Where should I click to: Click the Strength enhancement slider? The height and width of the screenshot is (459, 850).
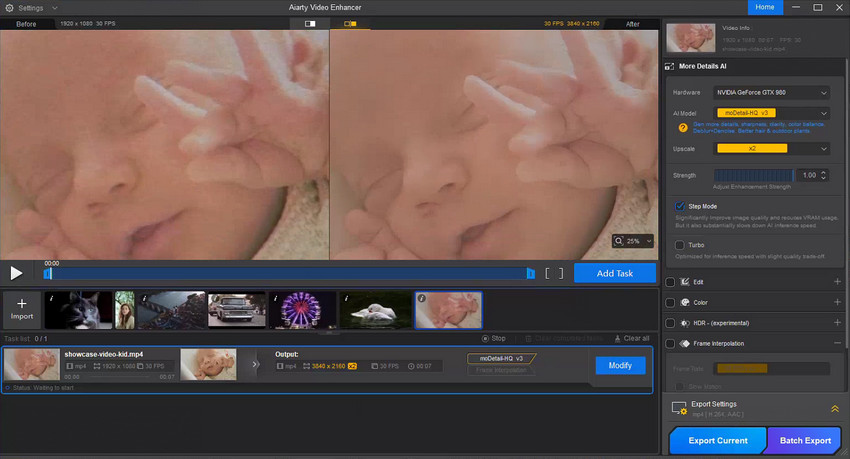pos(755,175)
